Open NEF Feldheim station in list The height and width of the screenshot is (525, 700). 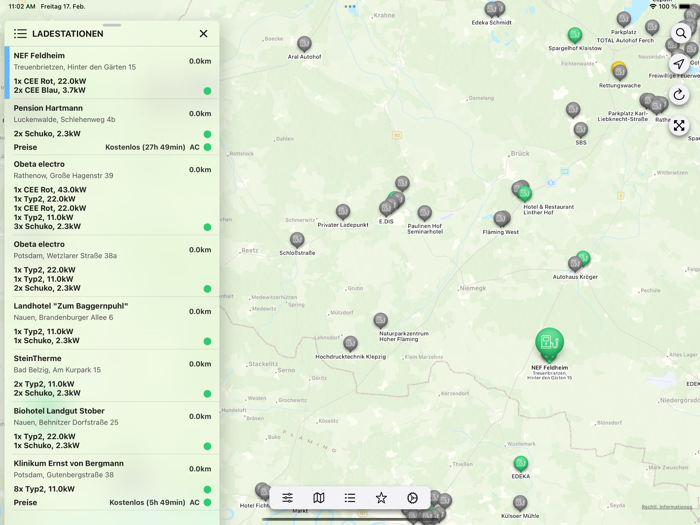(x=112, y=73)
